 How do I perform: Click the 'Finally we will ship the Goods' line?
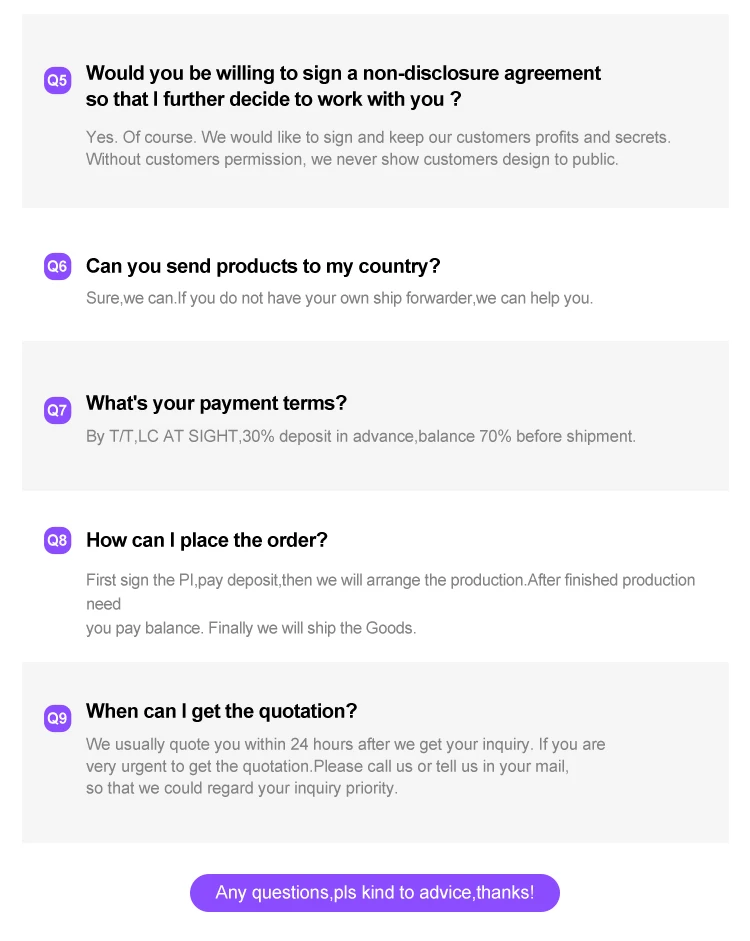pos(251,628)
